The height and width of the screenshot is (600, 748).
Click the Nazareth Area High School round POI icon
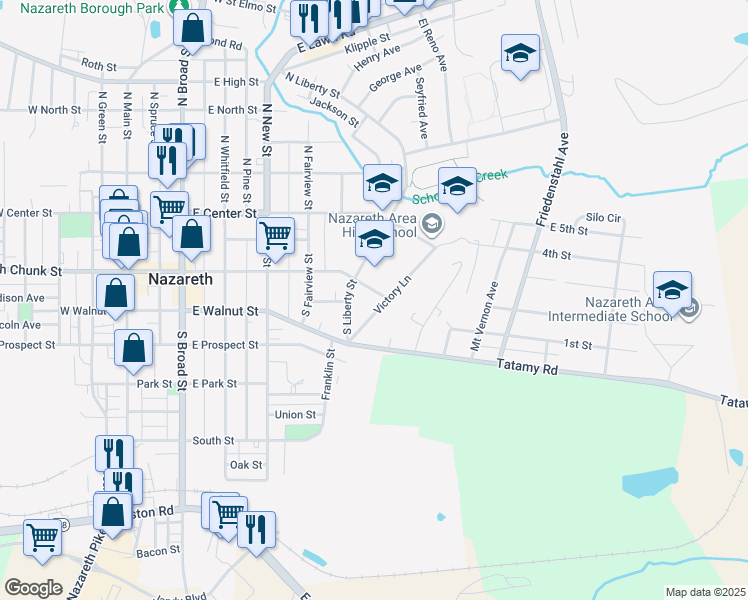coord(432,224)
